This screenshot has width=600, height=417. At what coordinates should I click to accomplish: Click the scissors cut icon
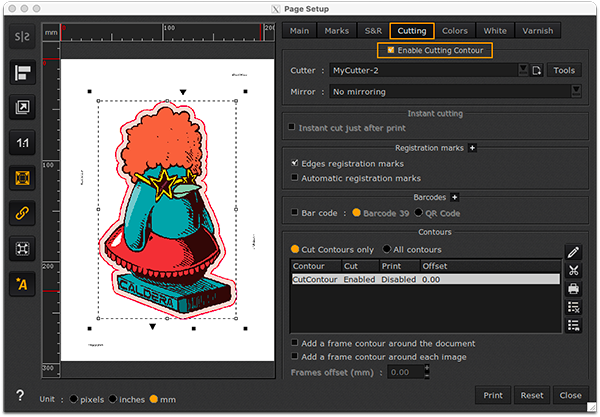(x=573, y=270)
